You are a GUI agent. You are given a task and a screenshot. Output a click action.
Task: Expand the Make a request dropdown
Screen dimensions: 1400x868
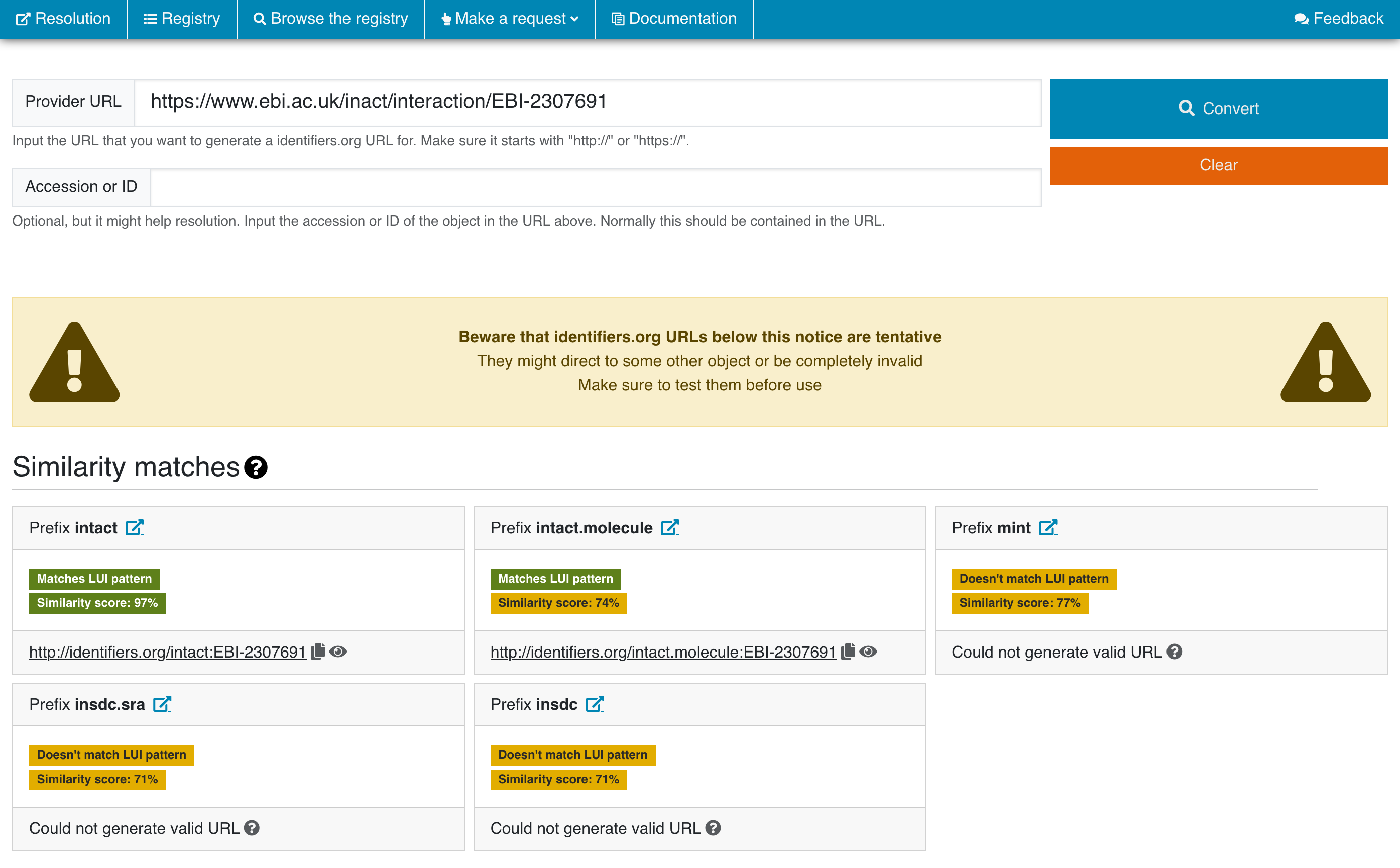[x=510, y=19]
